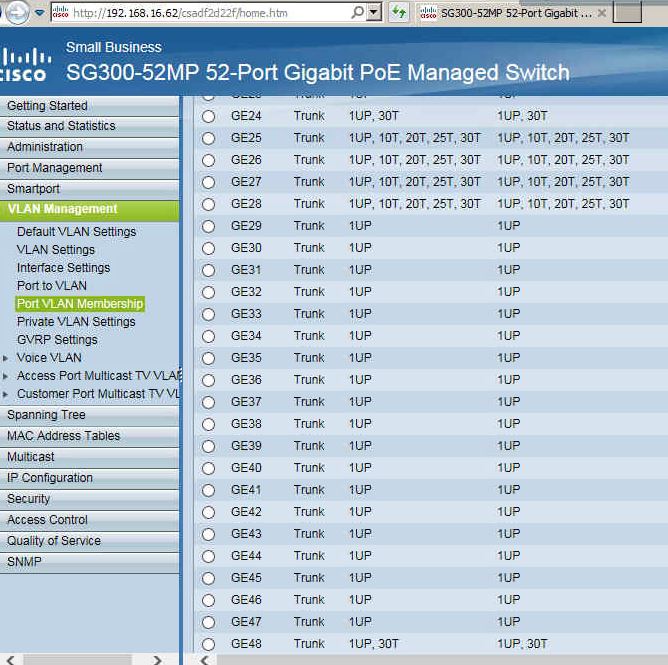Expand the Voice VLAN tree node

click(7, 358)
